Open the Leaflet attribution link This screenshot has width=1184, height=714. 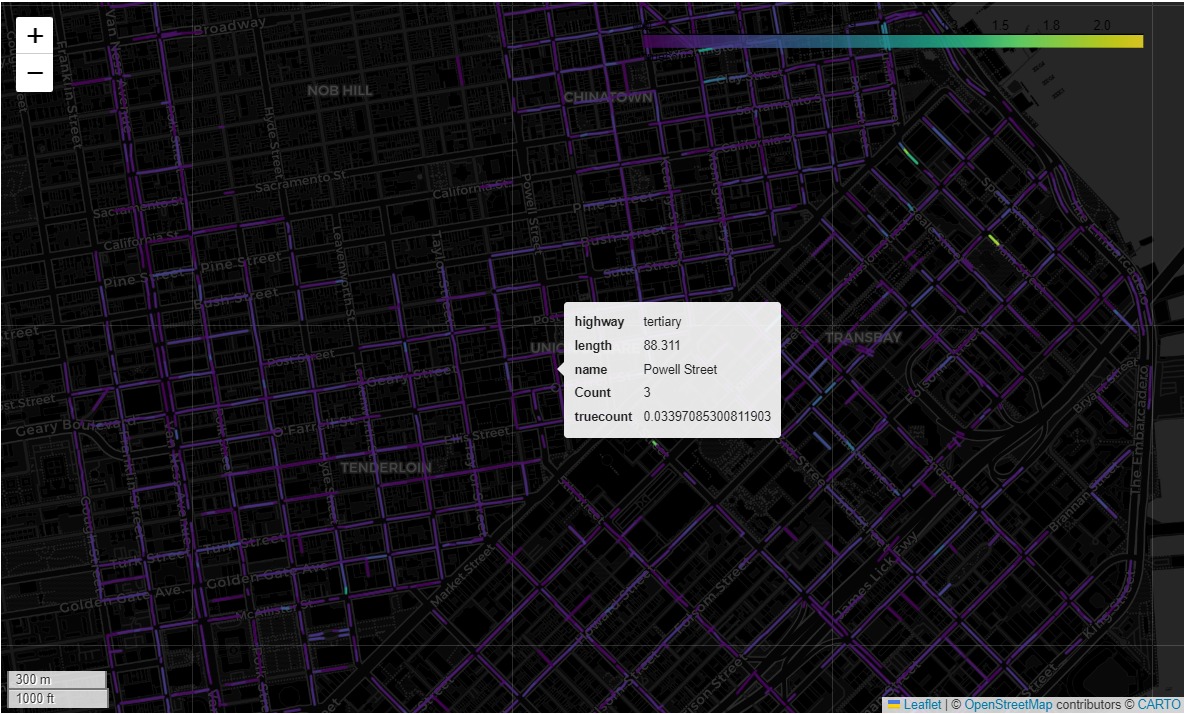pos(922,704)
